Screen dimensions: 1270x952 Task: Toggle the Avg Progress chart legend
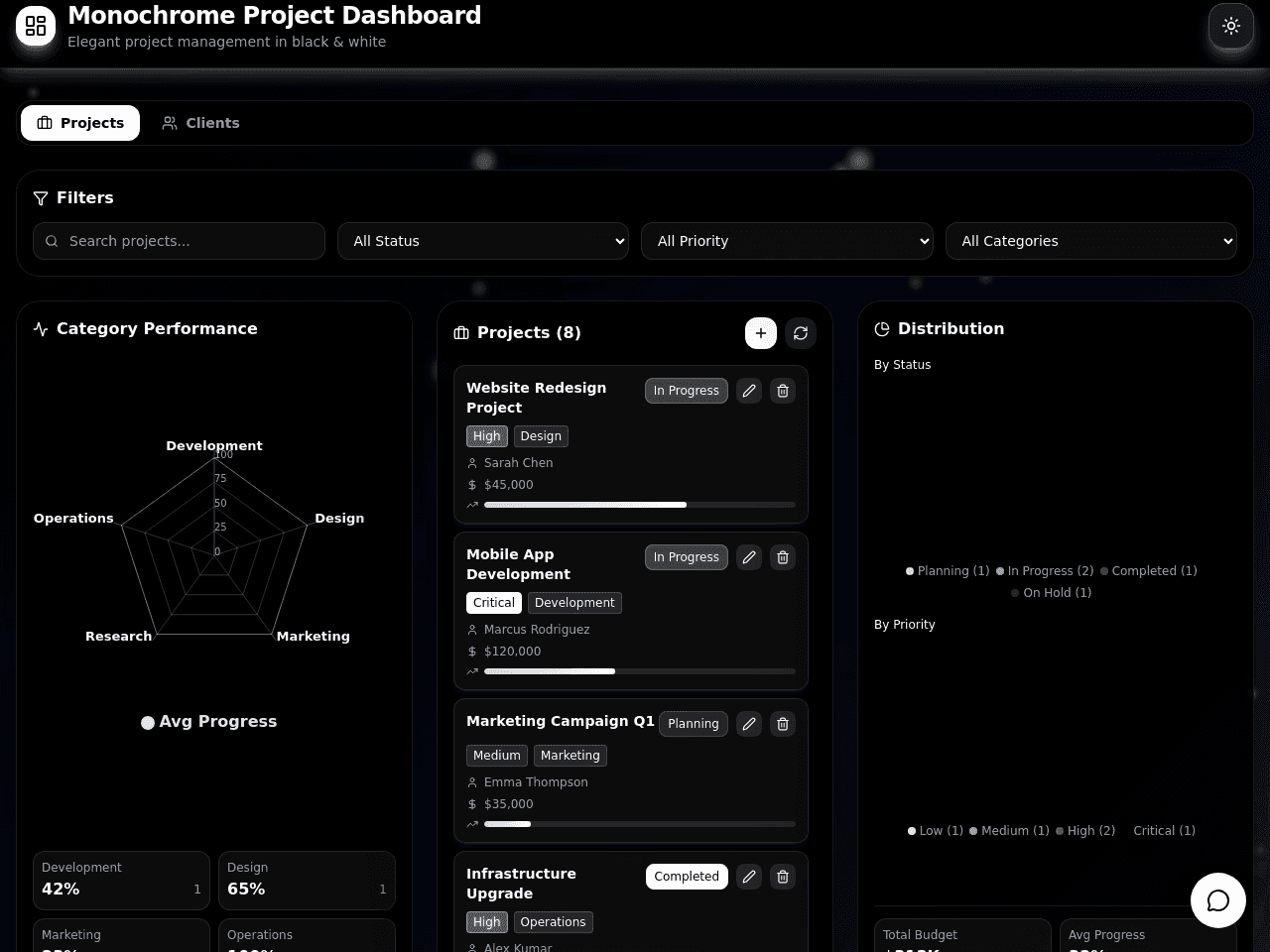(209, 722)
